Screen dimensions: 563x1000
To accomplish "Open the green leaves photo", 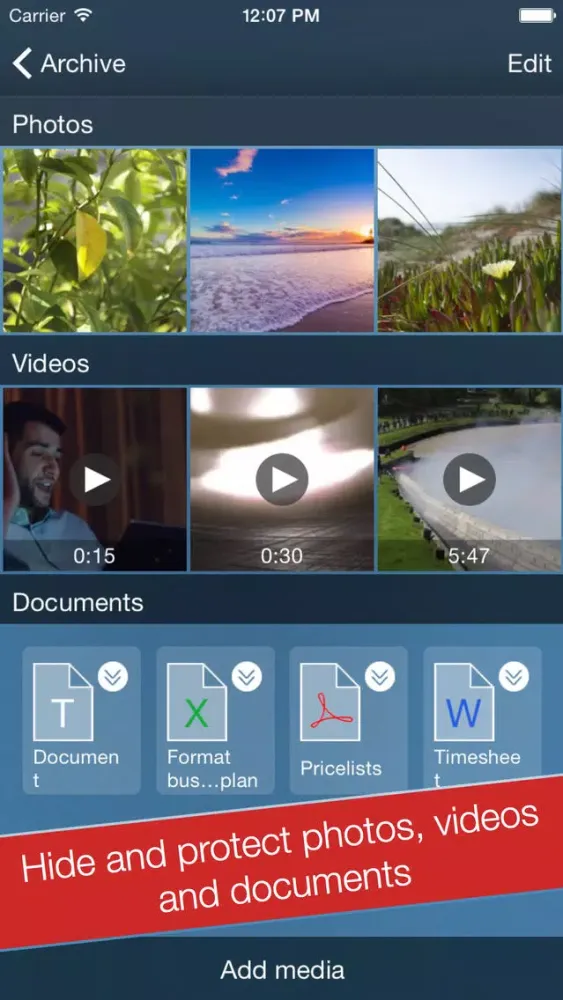I will point(95,240).
